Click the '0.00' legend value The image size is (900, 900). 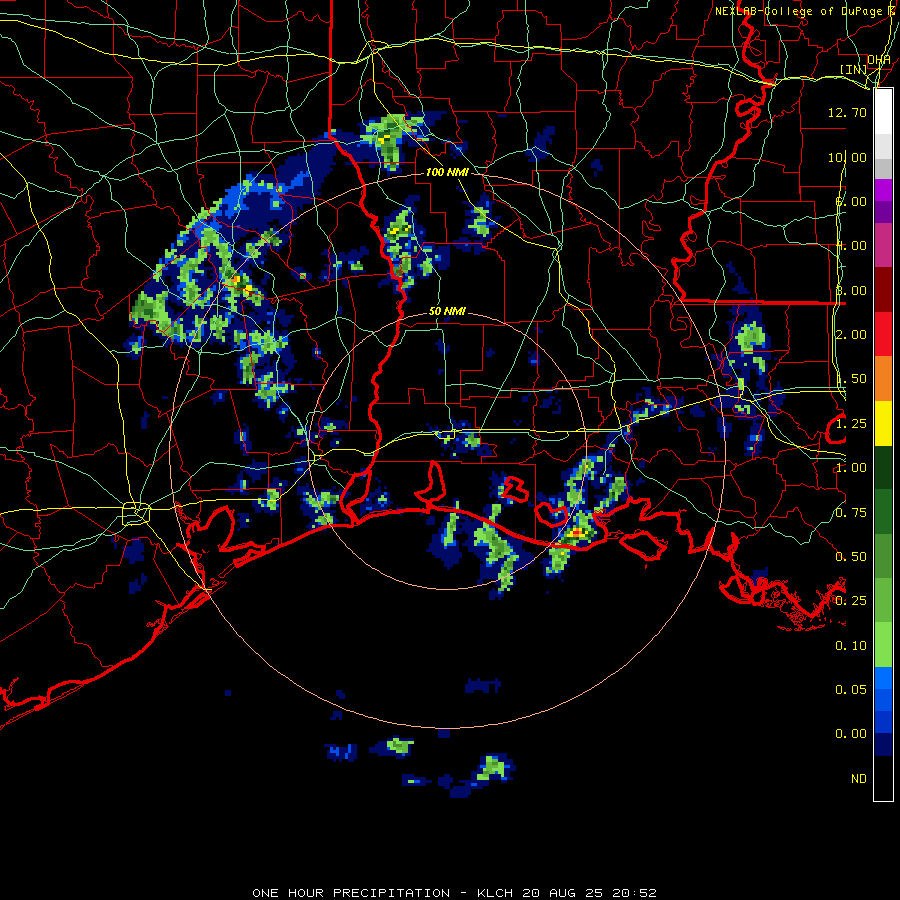(851, 734)
